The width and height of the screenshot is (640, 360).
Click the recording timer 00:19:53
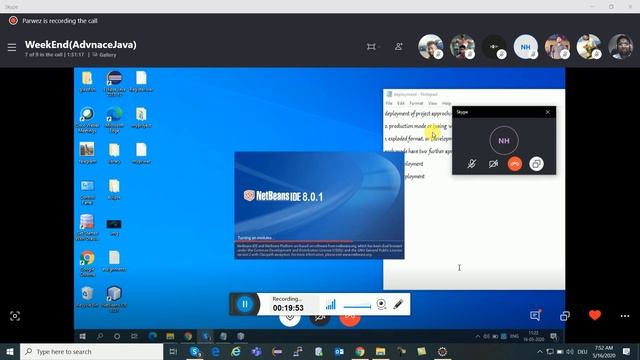pos(288,308)
